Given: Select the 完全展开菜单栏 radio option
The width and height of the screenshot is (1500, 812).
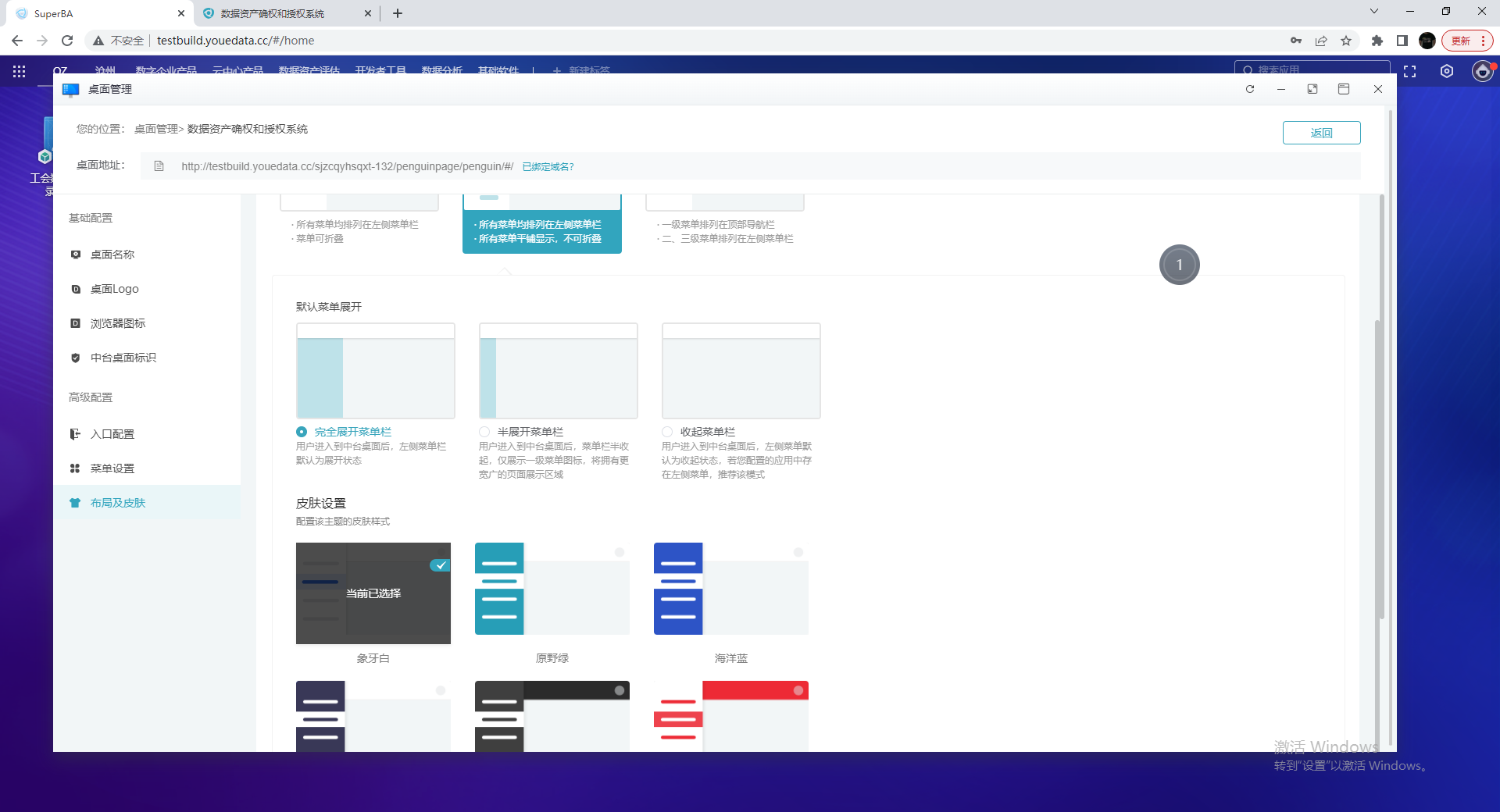Looking at the screenshot, I should click(302, 432).
